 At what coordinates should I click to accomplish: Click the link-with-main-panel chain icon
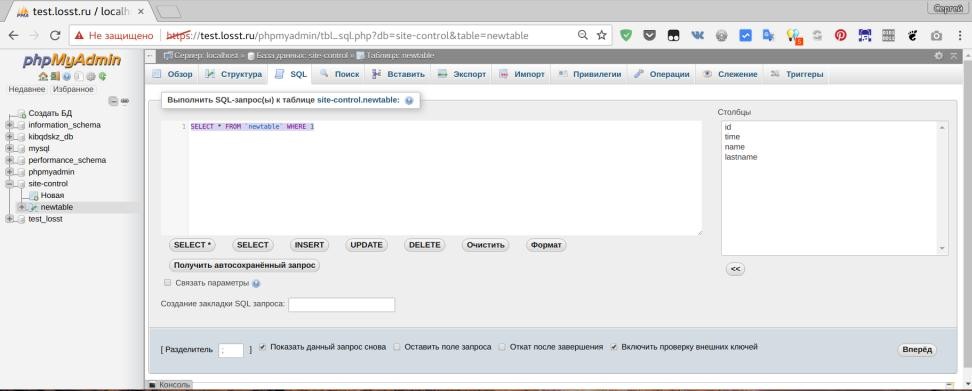click(125, 101)
